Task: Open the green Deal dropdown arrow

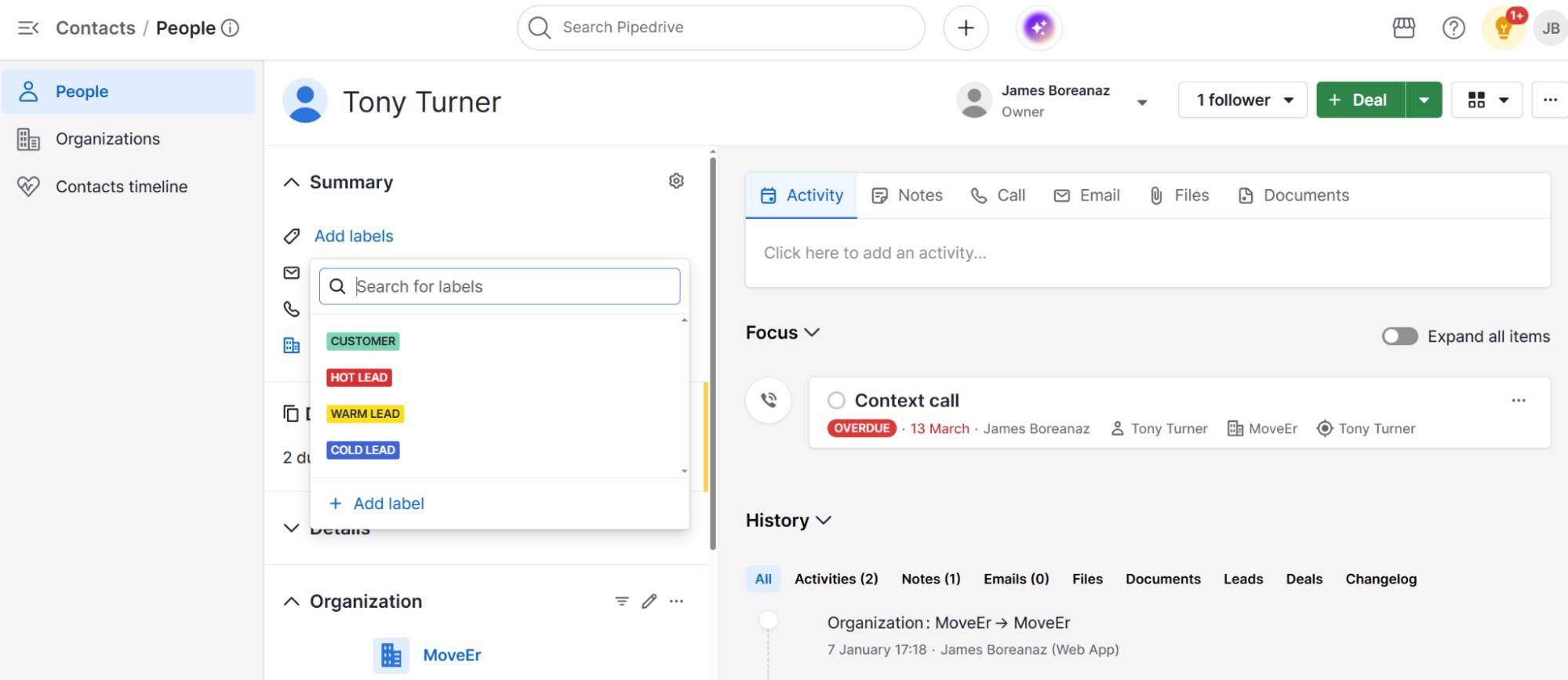Action: (1424, 100)
